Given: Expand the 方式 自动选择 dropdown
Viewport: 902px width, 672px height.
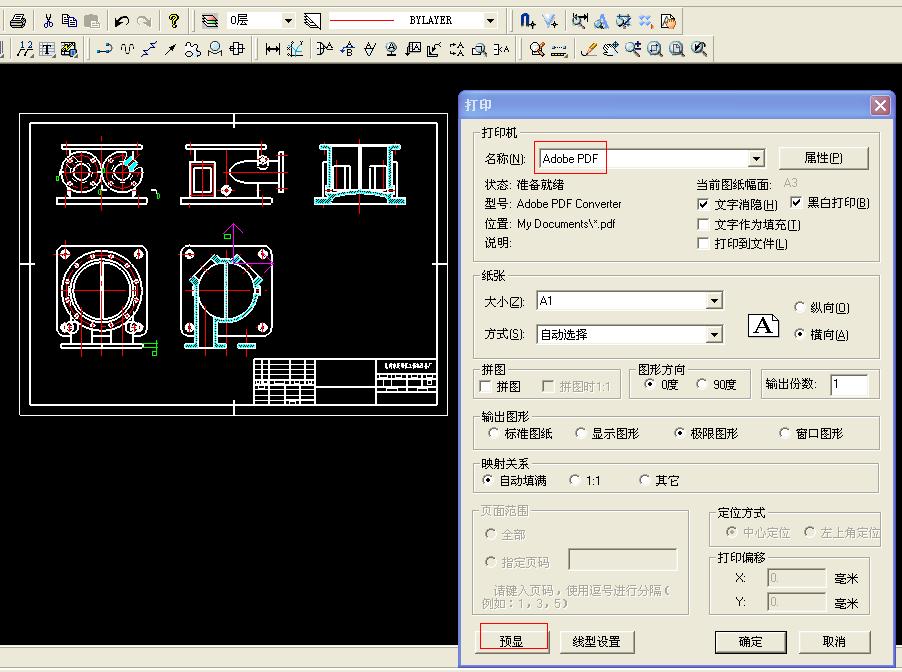Looking at the screenshot, I should pos(713,334).
